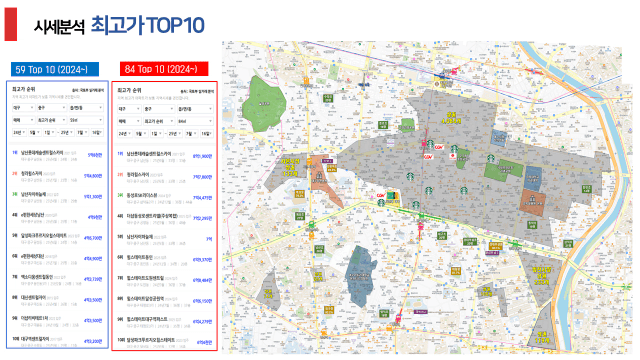Click the 상가 119개 triangular zone label

tap(543, 337)
